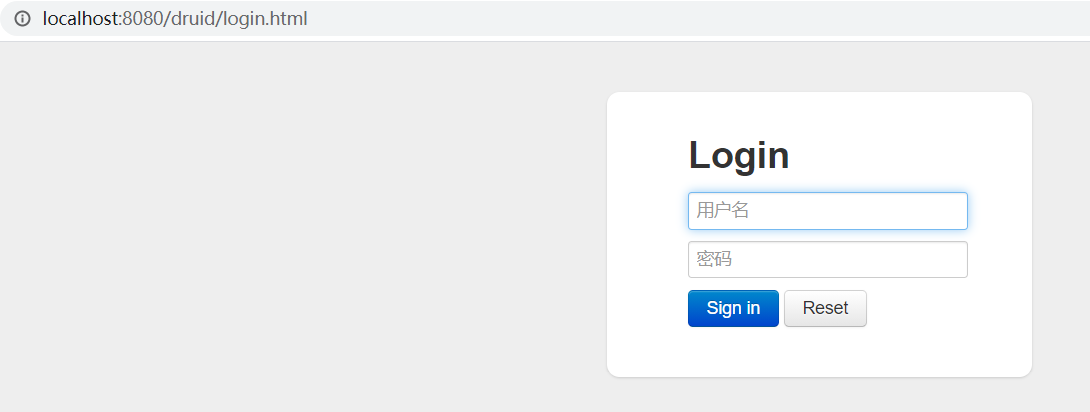Screen dimensions: 1090x412
Task: Click the localhost host name in the URL
Action: click(80, 19)
